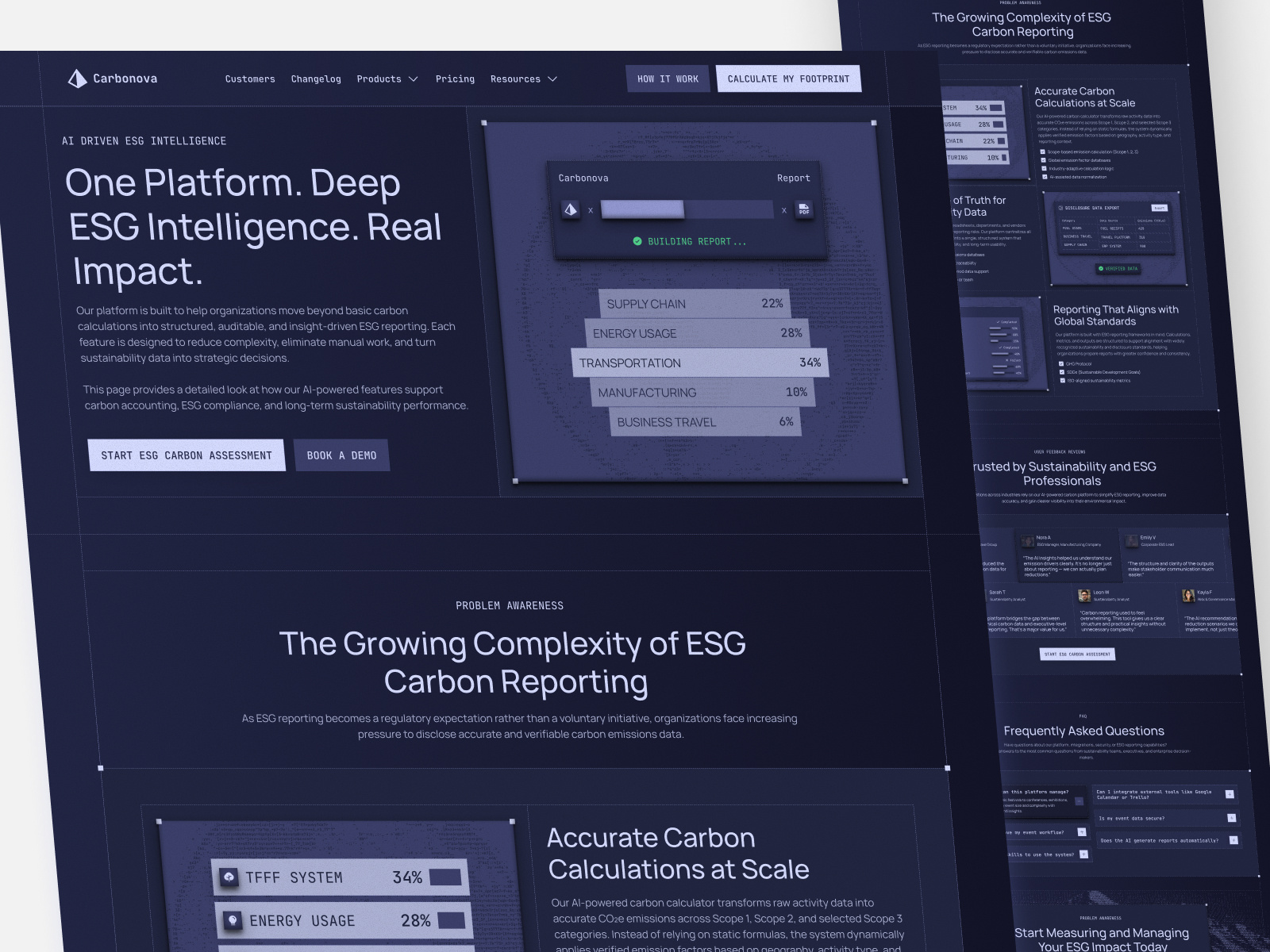The image size is (1270, 952).
Task: Toggle the ISO-aligned sustainability metrics checkbox
Action: pos(1062,381)
